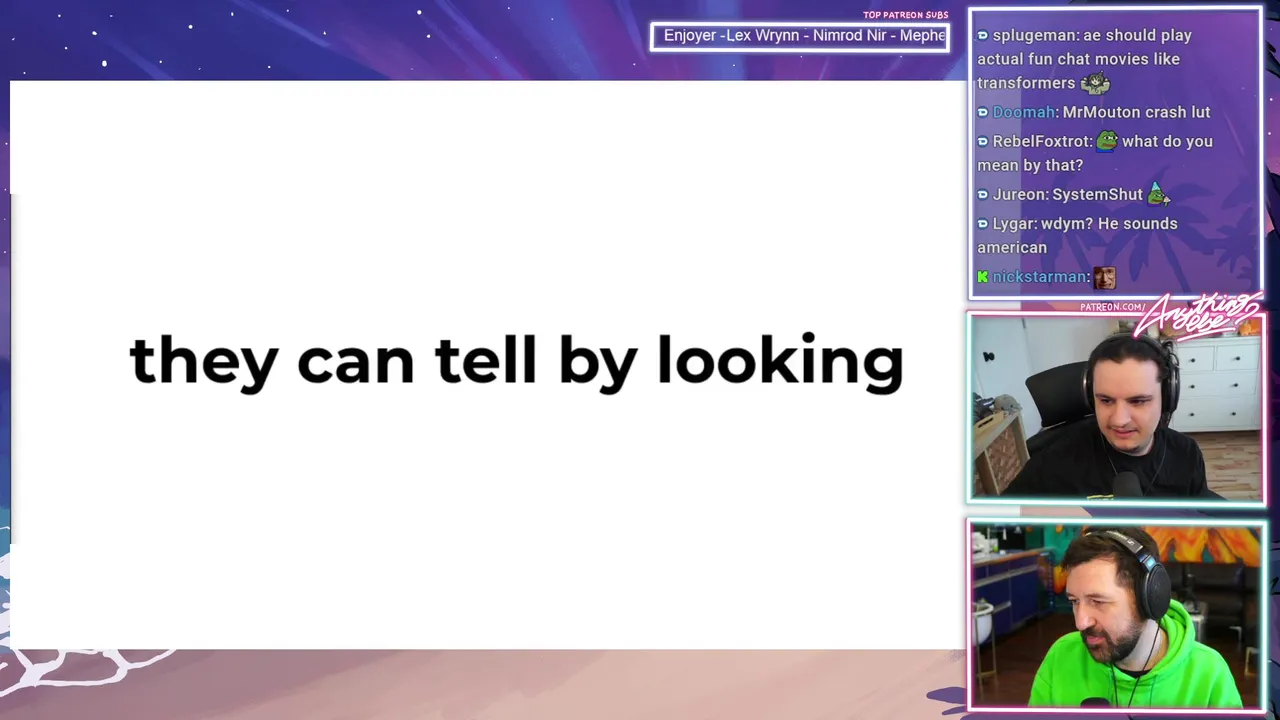This screenshot has height=720, width=1280.
Task: Click the chat badge before RebelFoxtrot
Action: point(982,141)
